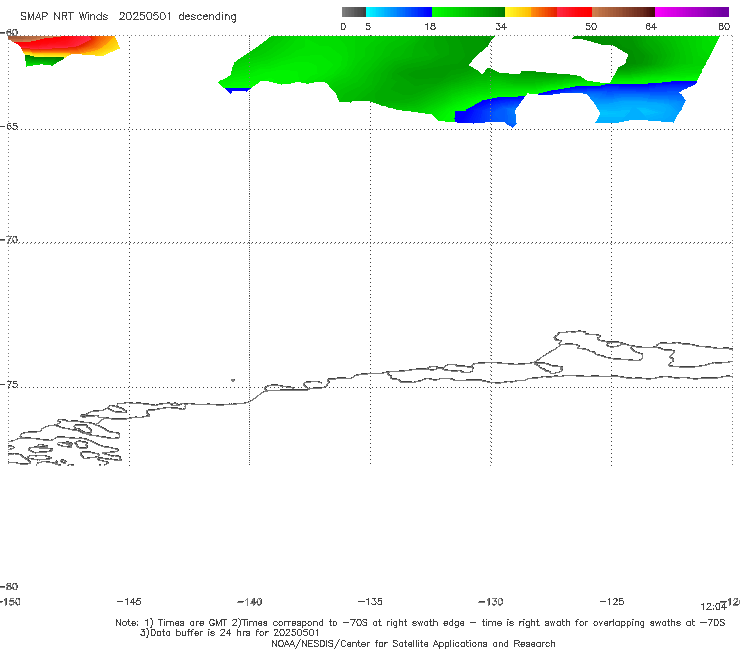Click the "18" label under the color bar

[430, 26]
